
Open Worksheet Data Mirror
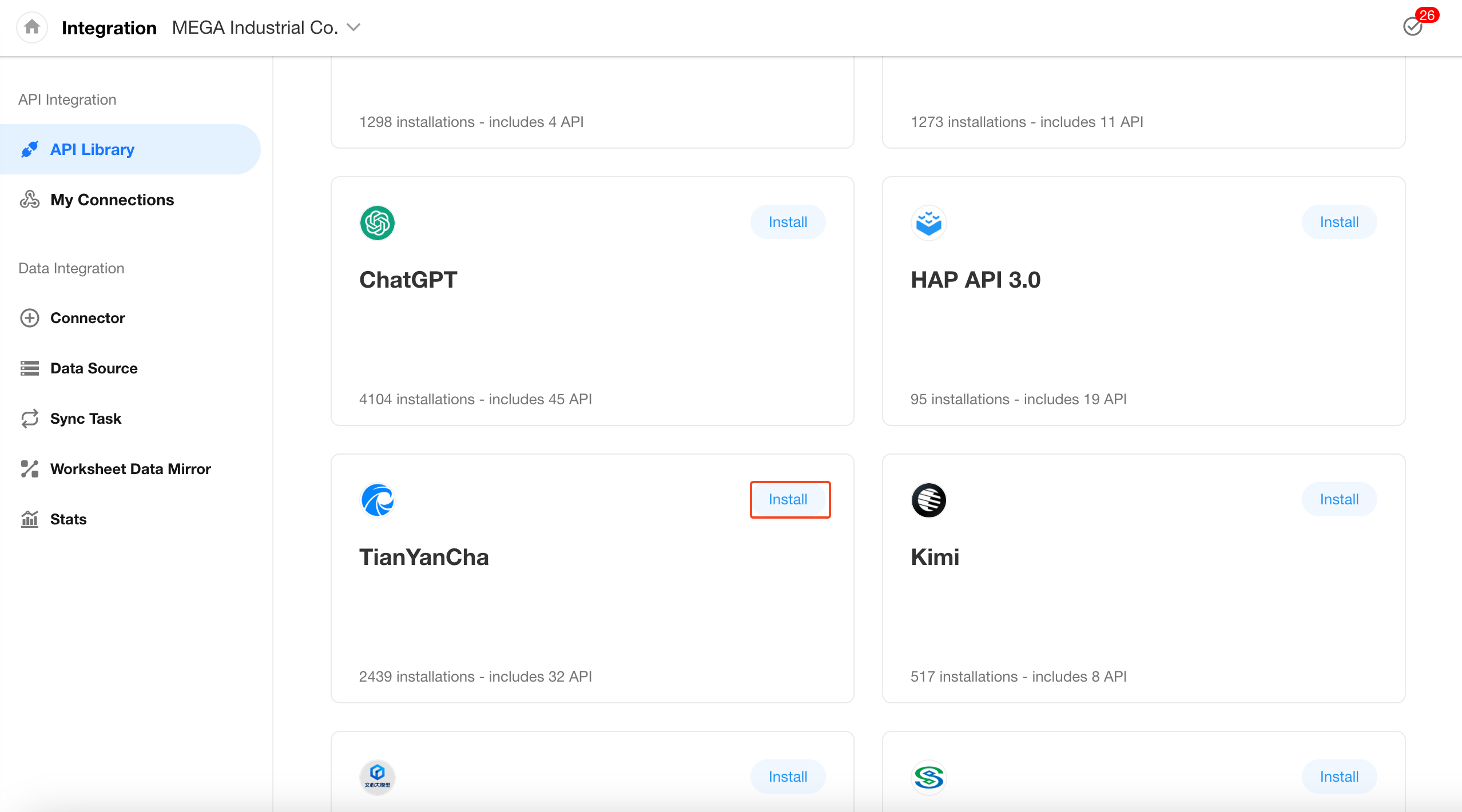(x=130, y=469)
